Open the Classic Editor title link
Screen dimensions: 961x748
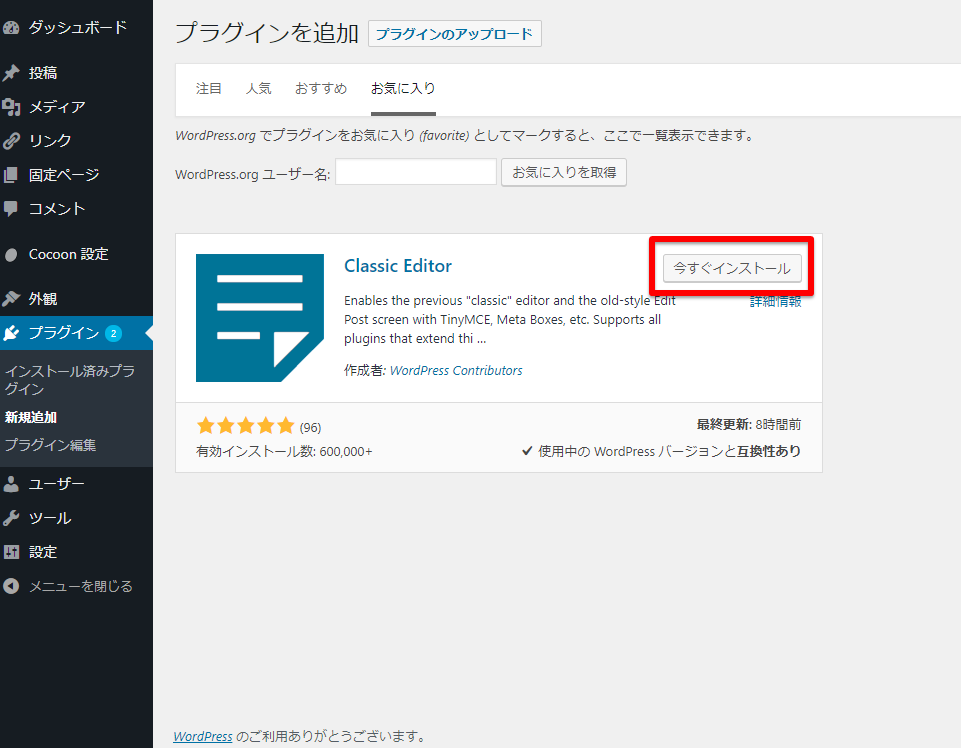coord(398,266)
